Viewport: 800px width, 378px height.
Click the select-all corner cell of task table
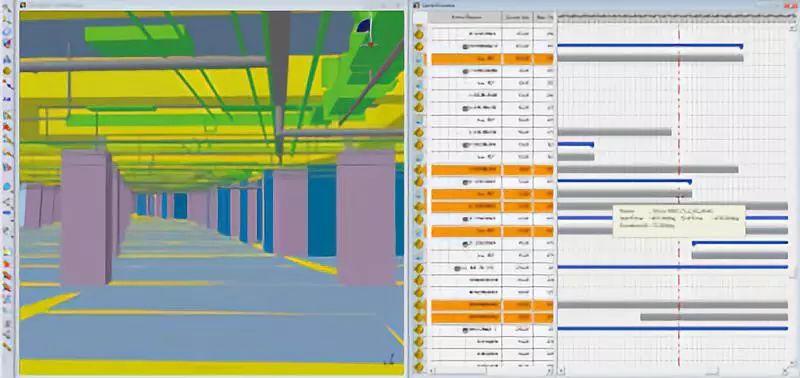tap(419, 17)
